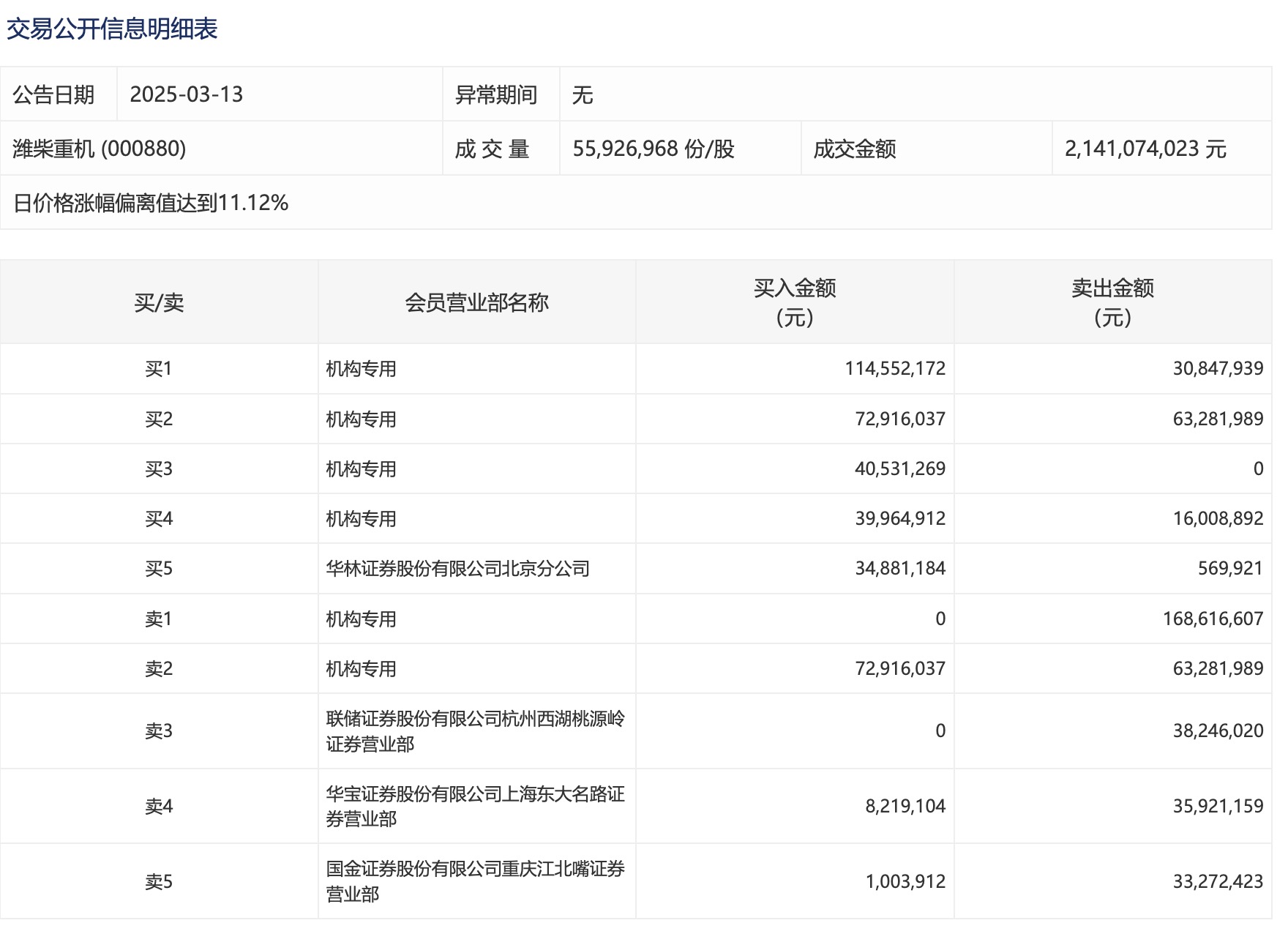This screenshot has height=934, width=1288.
Task: Click sell amount 168,616,607
Action: [x=1213, y=619]
